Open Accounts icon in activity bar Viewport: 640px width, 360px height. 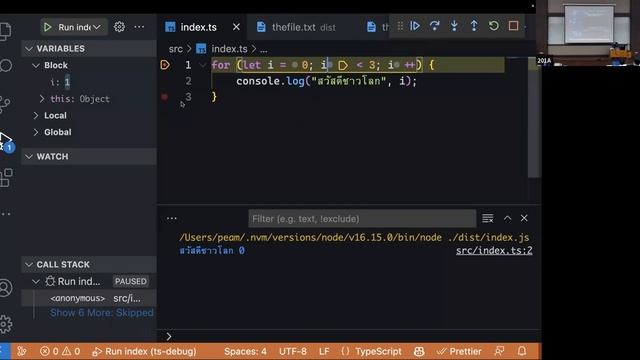[6, 288]
